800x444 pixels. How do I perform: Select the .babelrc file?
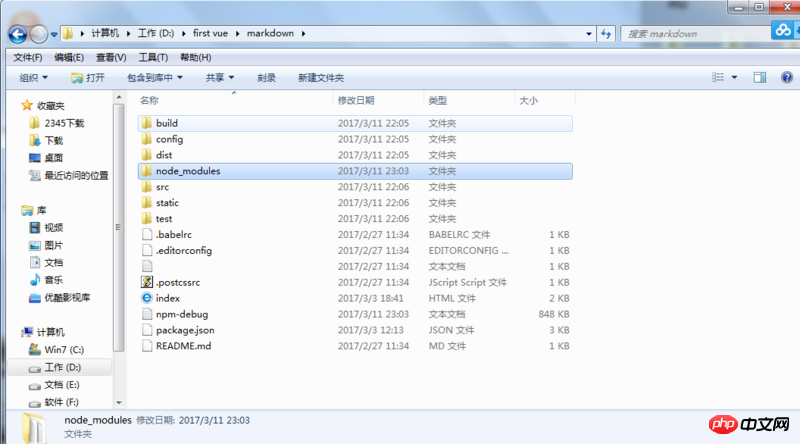(x=355, y=234)
